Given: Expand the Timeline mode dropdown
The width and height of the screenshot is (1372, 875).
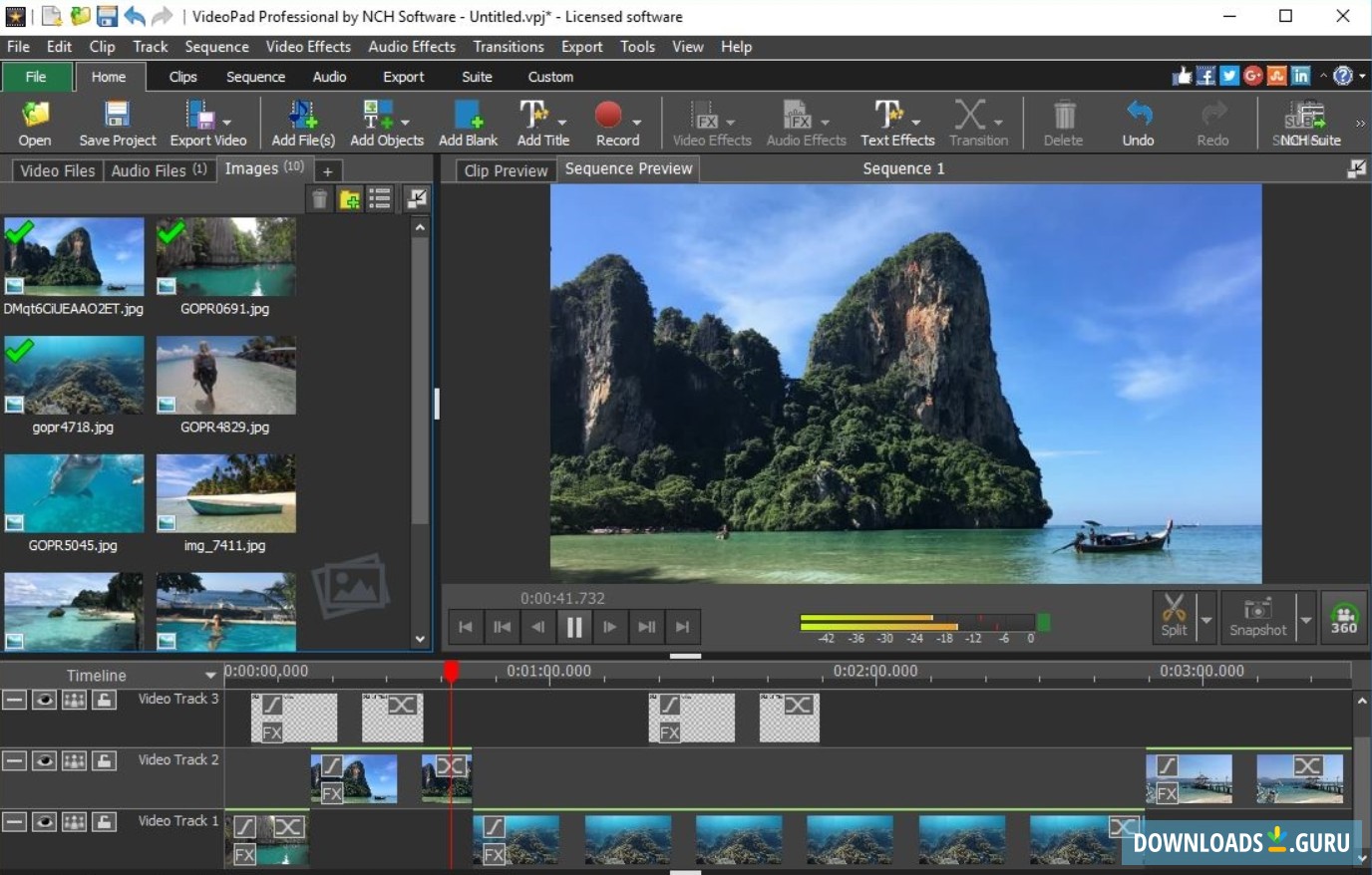Looking at the screenshot, I should click(x=210, y=676).
